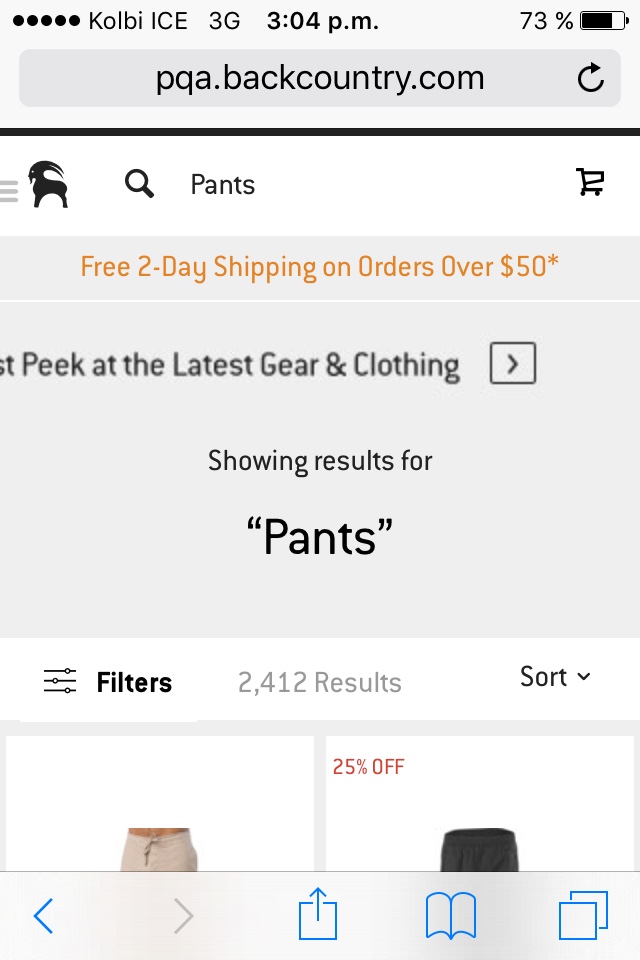Show Safari open tabs
The width and height of the screenshot is (640, 960).
coord(582,915)
